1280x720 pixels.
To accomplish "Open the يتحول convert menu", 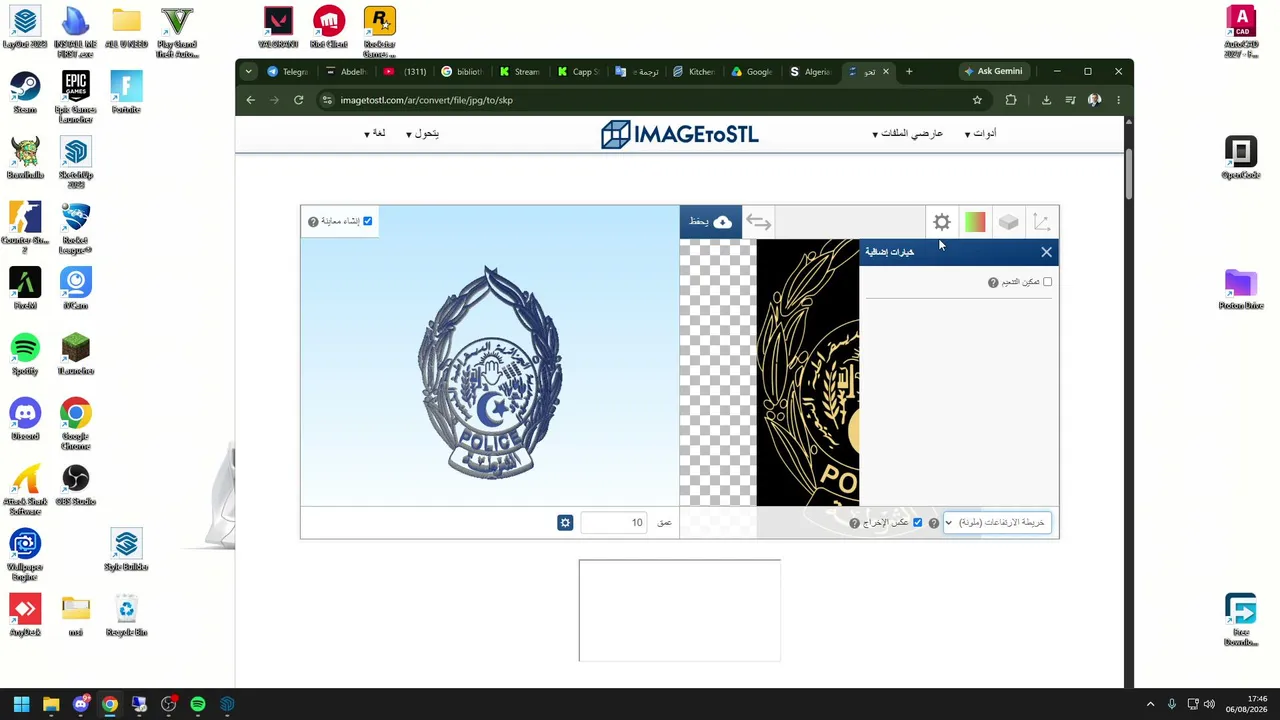I will click(x=422, y=134).
